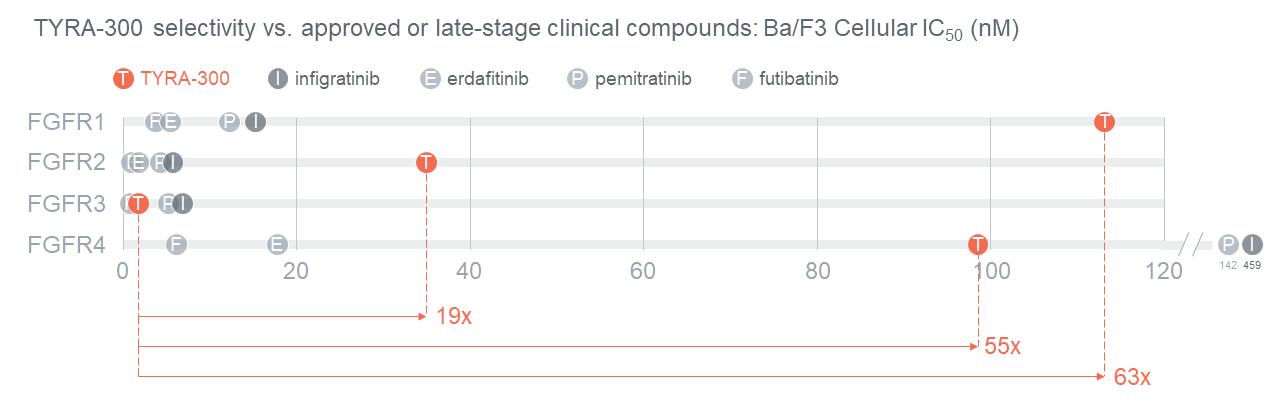Image resolution: width=1272 pixels, height=416 pixels.
Task: Click the off-scale infigratinib marker labeled 459
Action: point(1252,244)
